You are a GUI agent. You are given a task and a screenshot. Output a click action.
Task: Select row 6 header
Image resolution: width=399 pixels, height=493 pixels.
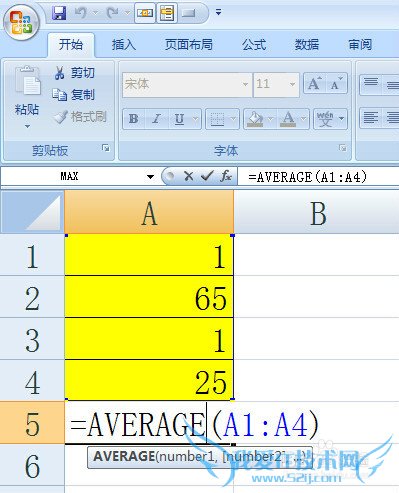pyautogui.click(x=32, y=465)
